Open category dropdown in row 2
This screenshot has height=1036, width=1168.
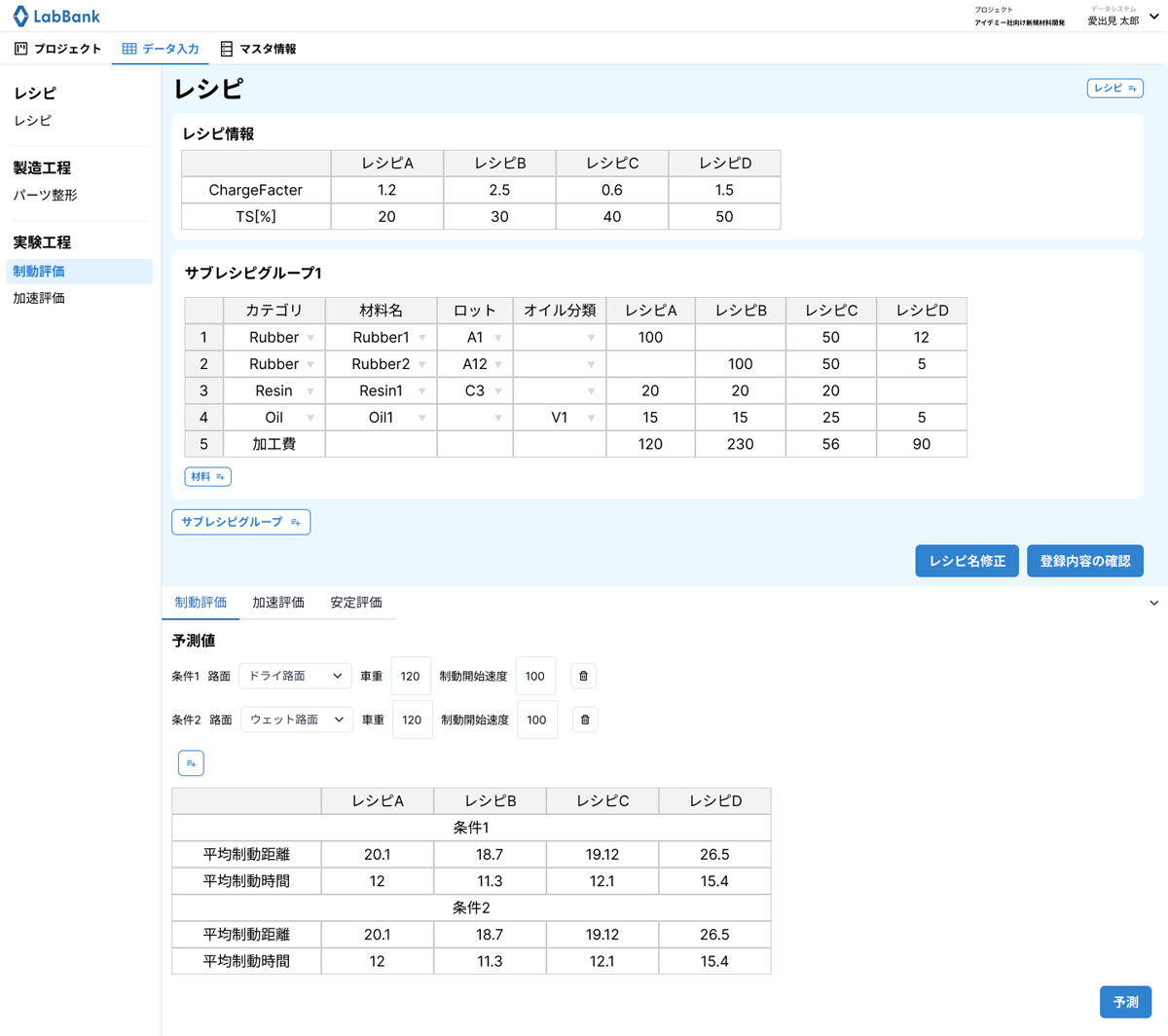pos(310,364)
